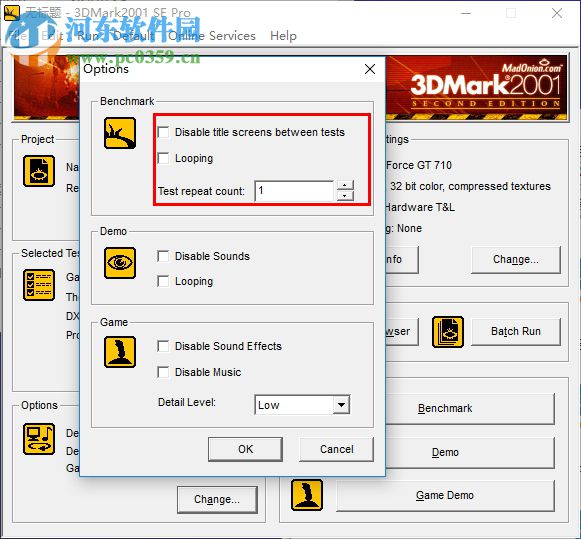This screenshot has height=539, width=581.
Task: Open the Help menu
Action: click(283, 36)
